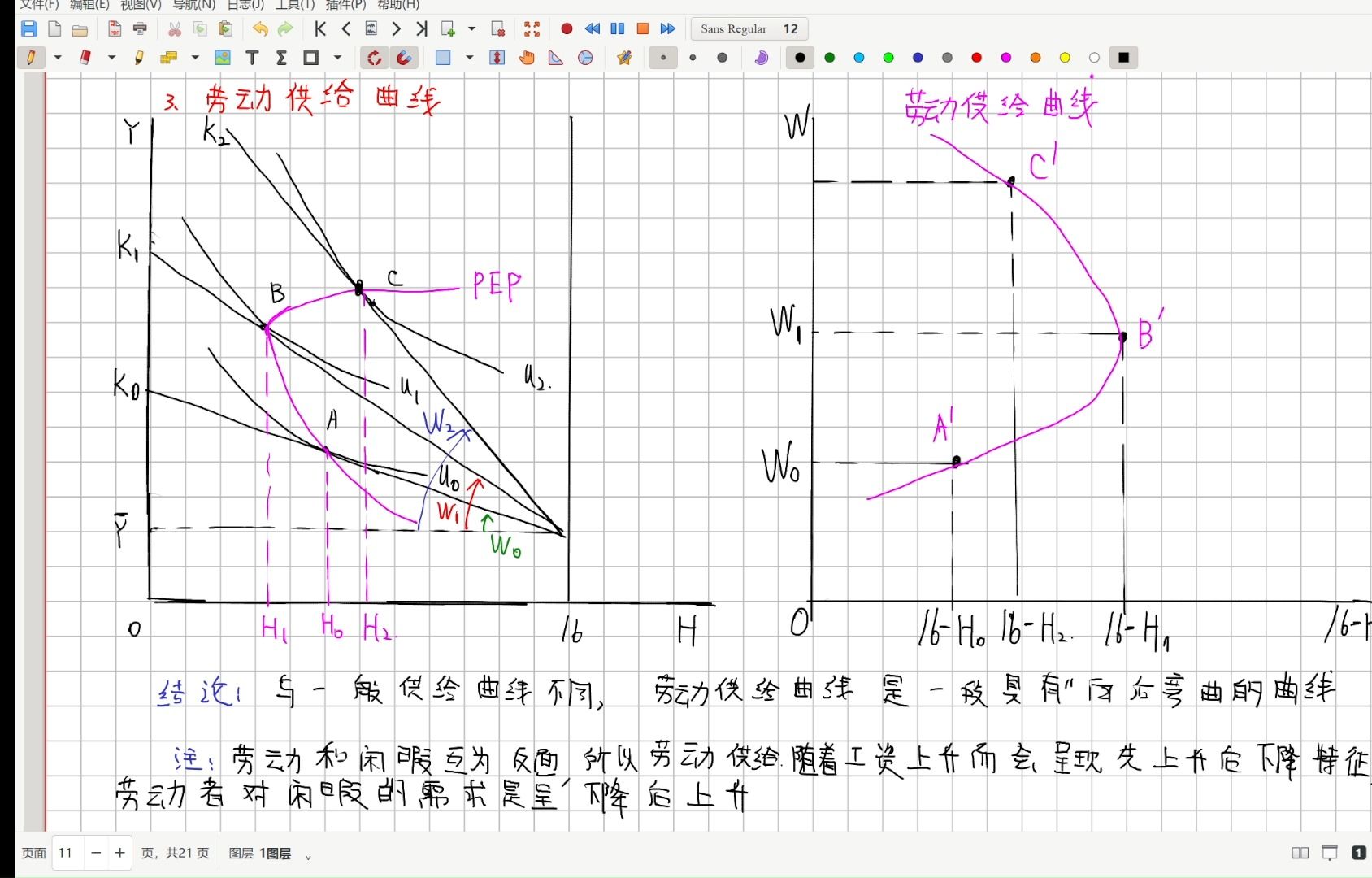Select fine pen thickness
The height and width of the screenshot is (878, 1372).
(663, 58)
